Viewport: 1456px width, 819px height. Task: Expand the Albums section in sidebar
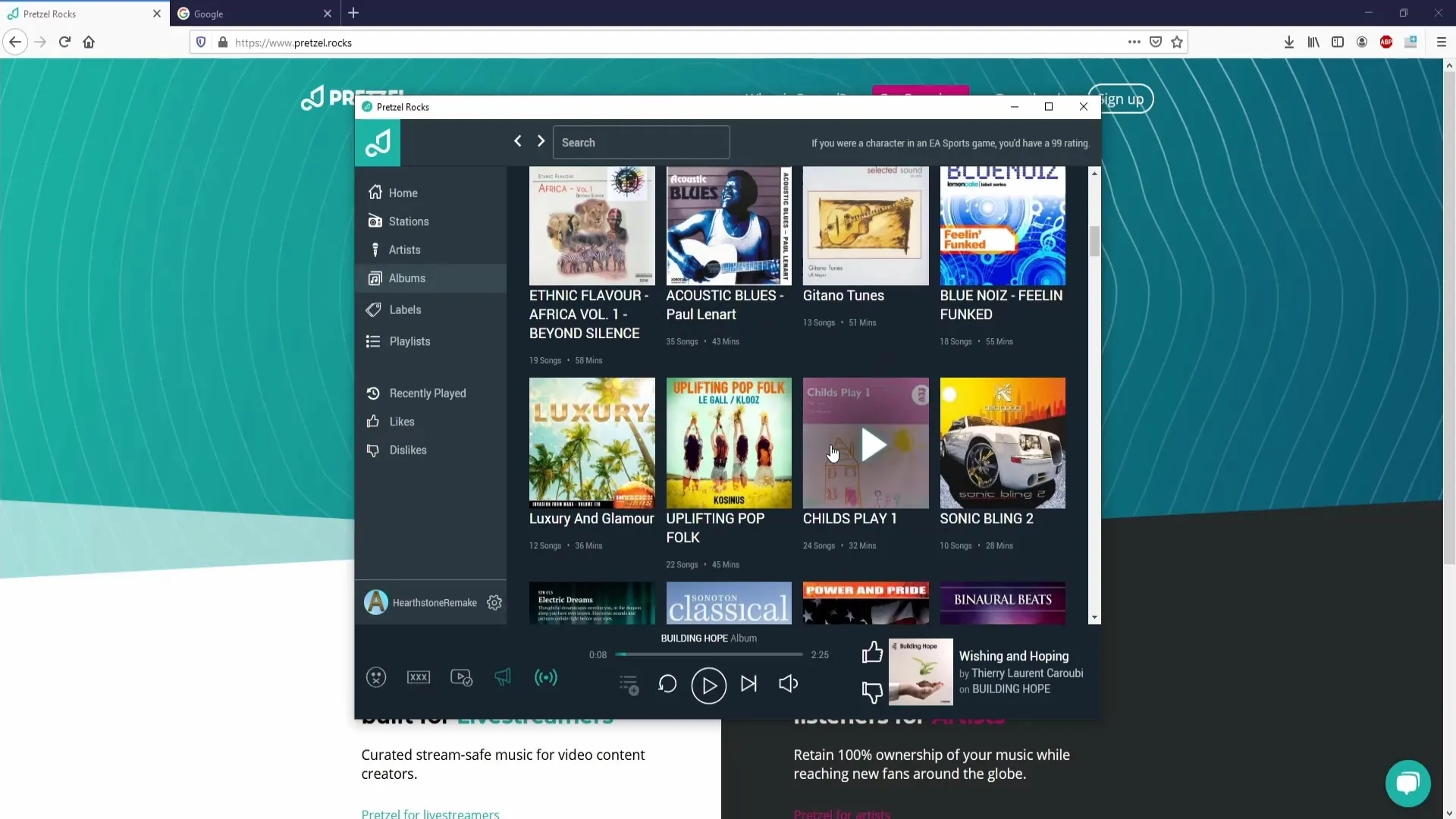click(x=408, y=278)
